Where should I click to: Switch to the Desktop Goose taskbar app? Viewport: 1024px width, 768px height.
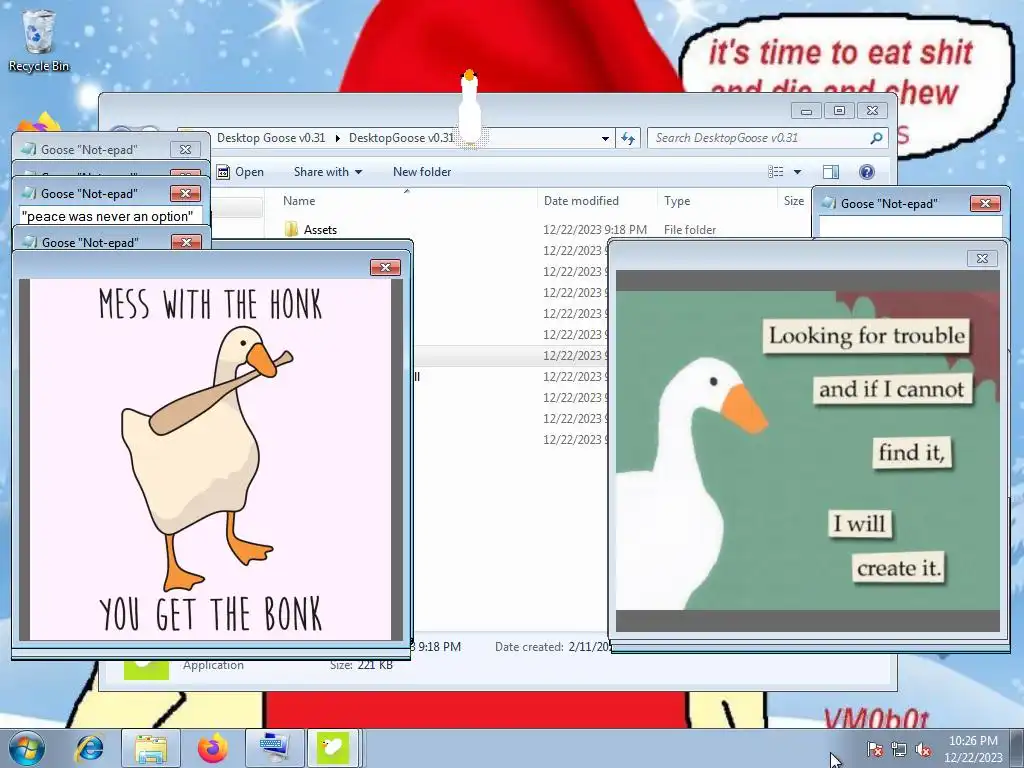[x=333, y=748]
